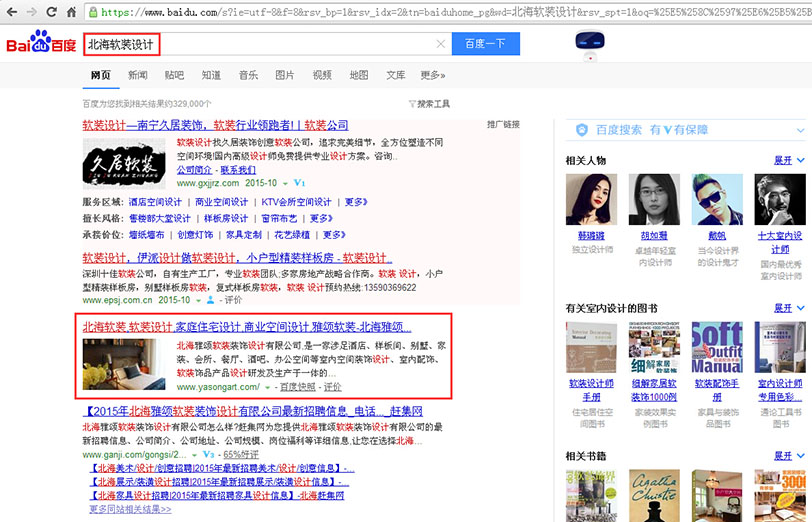812x522 pixels.
Task: Click 软装设计师手册 book title link
Action: (x=591, y=390)
